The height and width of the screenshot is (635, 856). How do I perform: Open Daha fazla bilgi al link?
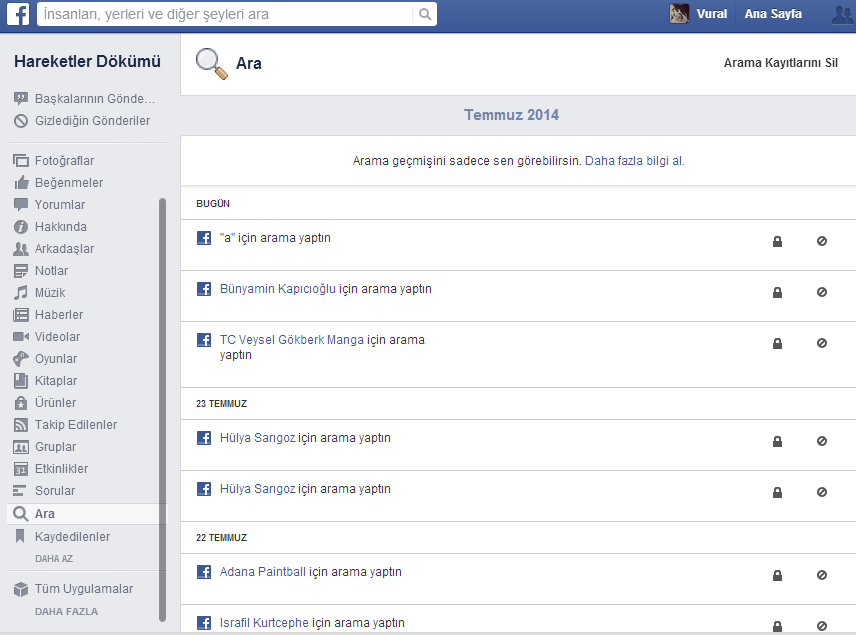coord(634,161)
